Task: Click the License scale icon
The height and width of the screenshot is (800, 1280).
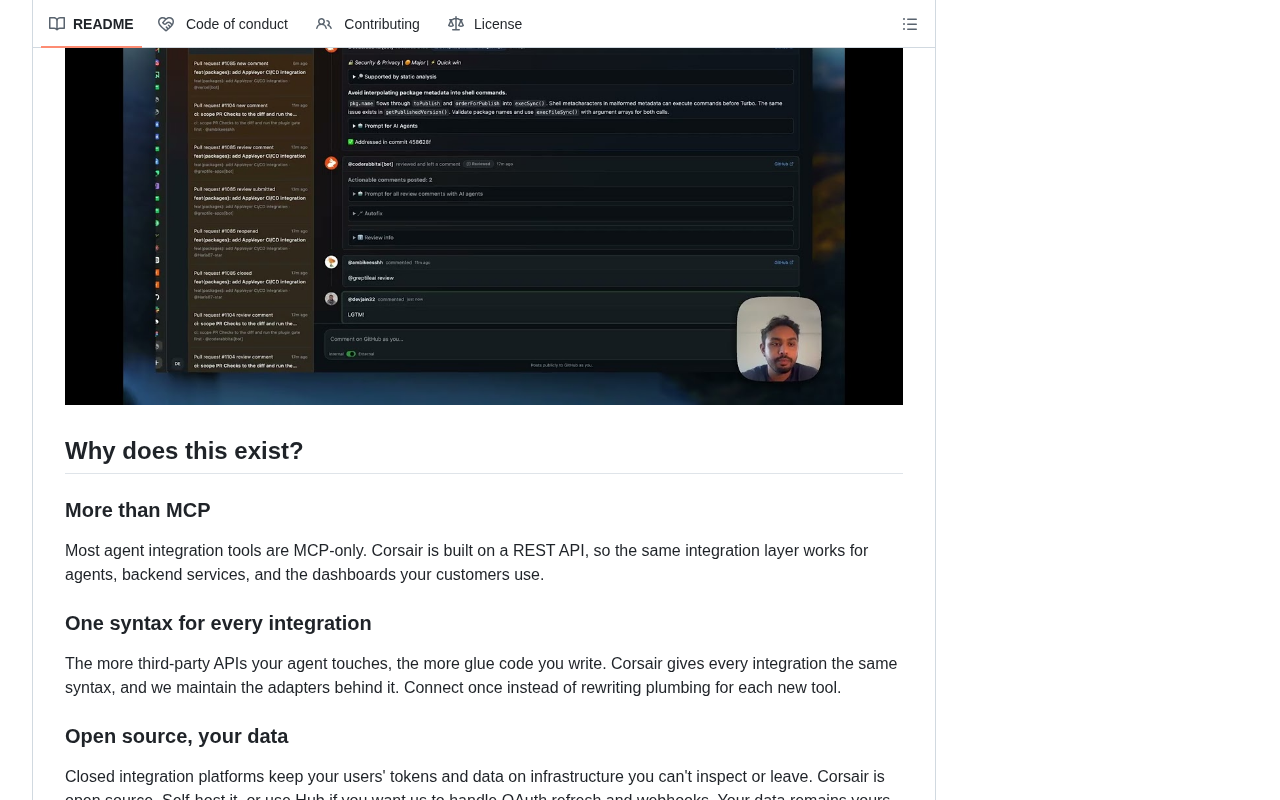Action: click(456, 24)
